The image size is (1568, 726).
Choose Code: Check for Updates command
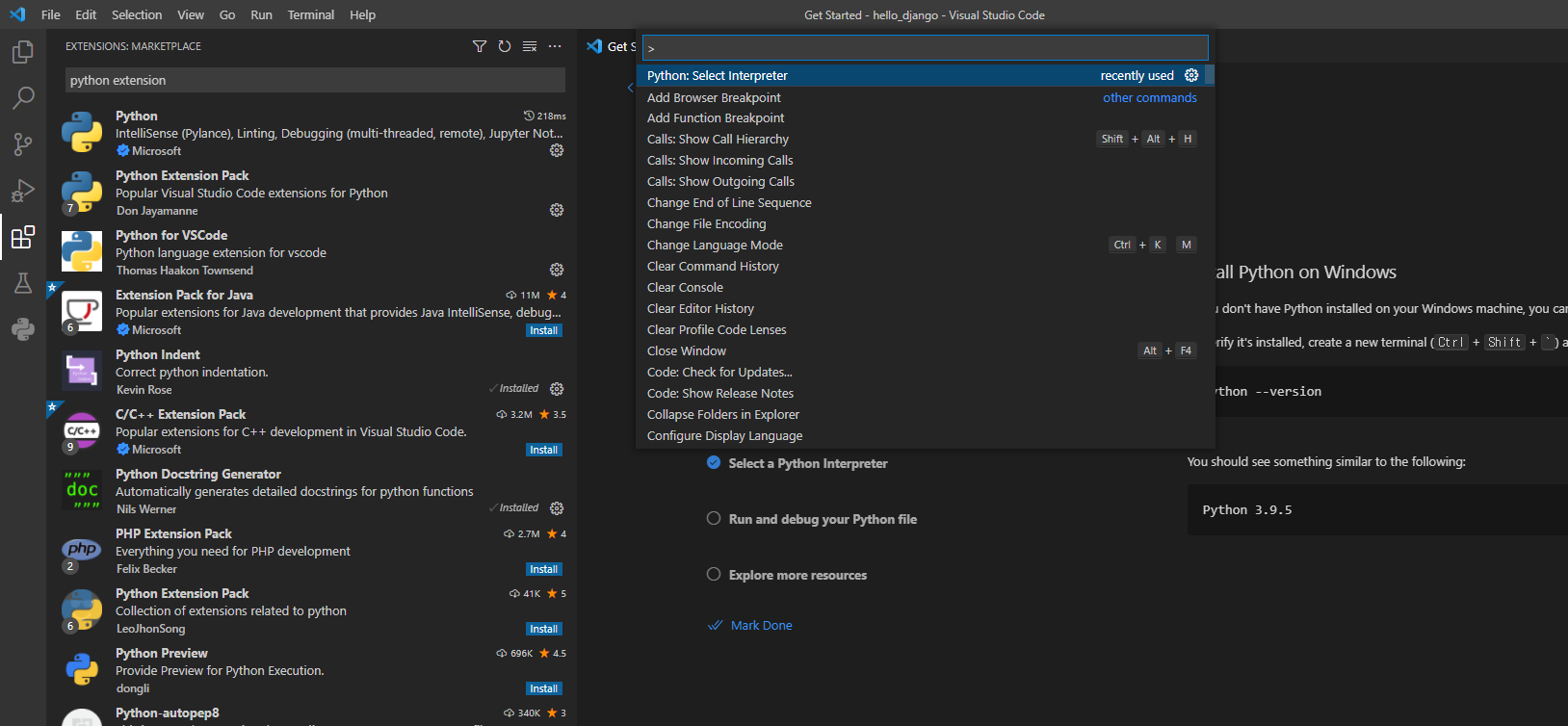point(920,372)
